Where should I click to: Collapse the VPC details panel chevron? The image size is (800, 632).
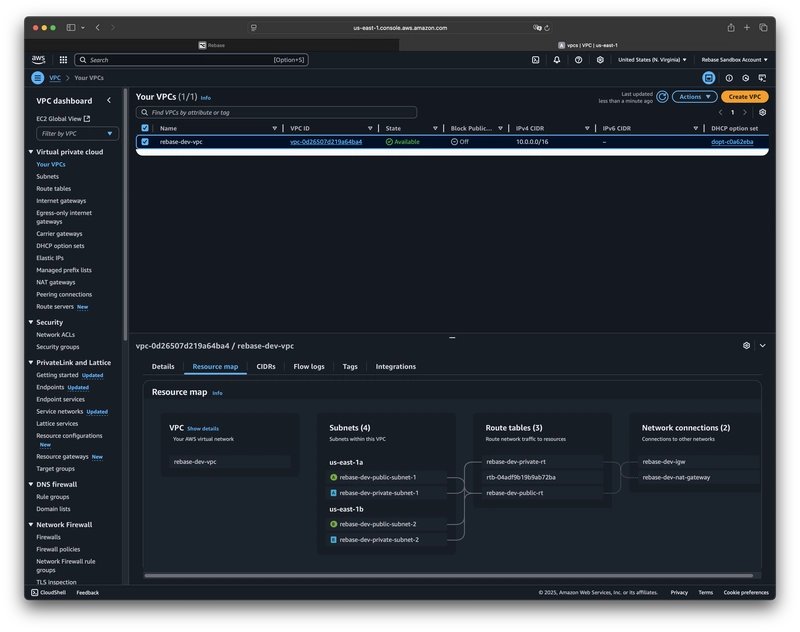point(762,345)
